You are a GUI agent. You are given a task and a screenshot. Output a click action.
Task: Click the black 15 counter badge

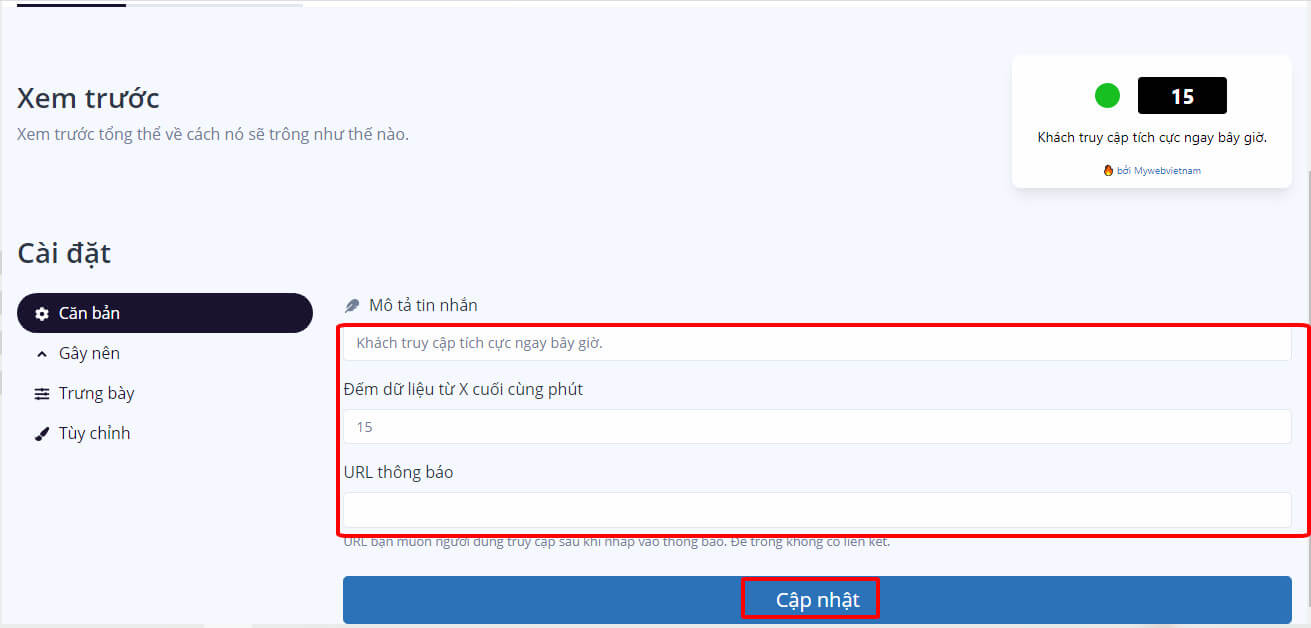pyautogui.click(x=1182, y=96)
